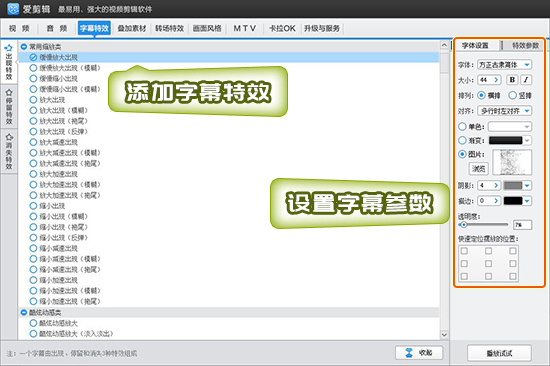Image resolution: width=550 pixels, height=366 pixels.
Task: Click the scroll-up arrow of the effects list
Action: pos(444,46)
